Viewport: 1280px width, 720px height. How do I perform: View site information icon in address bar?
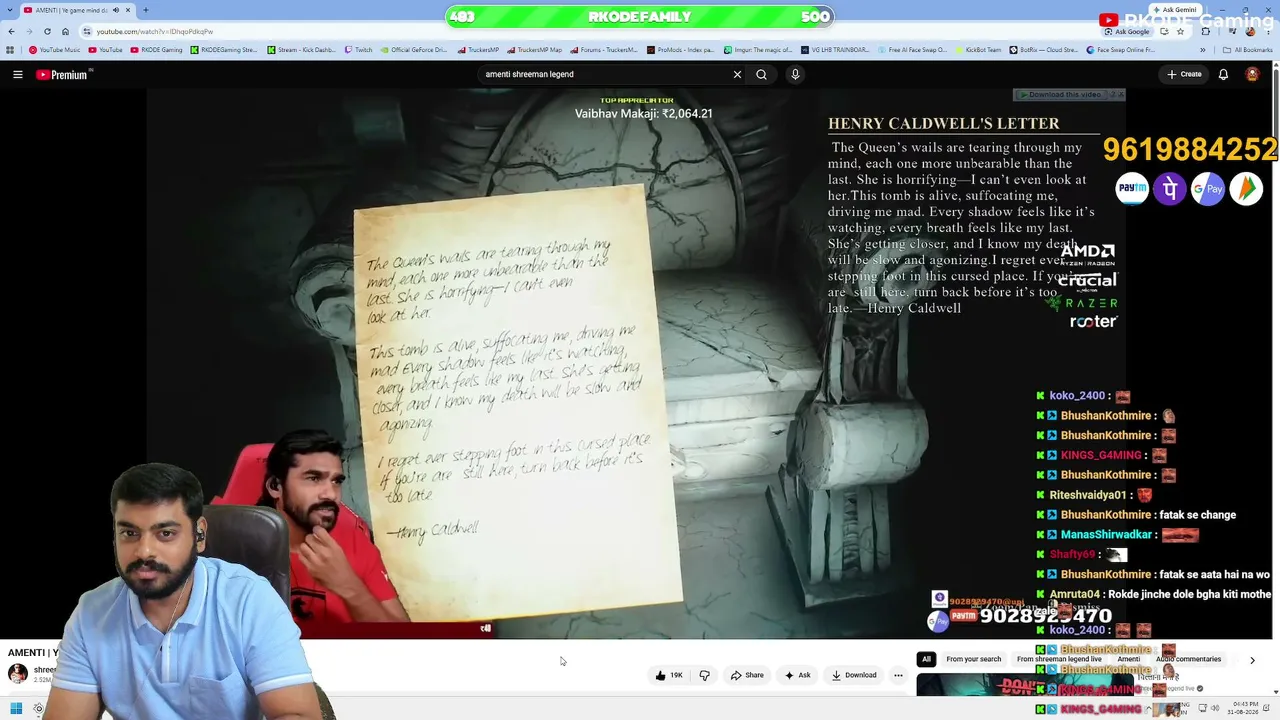(87, 31)
